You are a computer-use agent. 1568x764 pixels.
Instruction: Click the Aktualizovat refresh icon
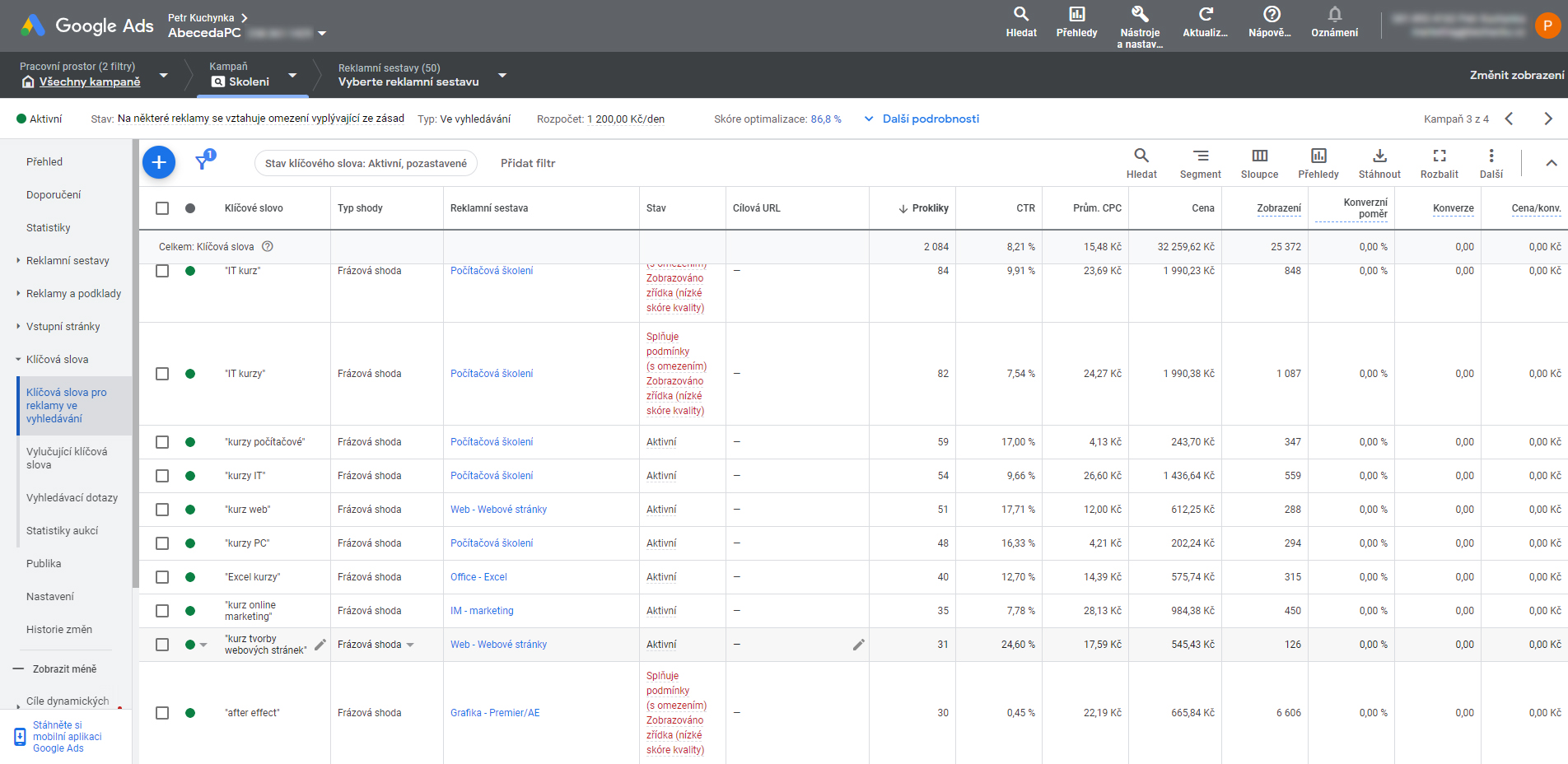pyautogui.click(x=1206, y=14)
